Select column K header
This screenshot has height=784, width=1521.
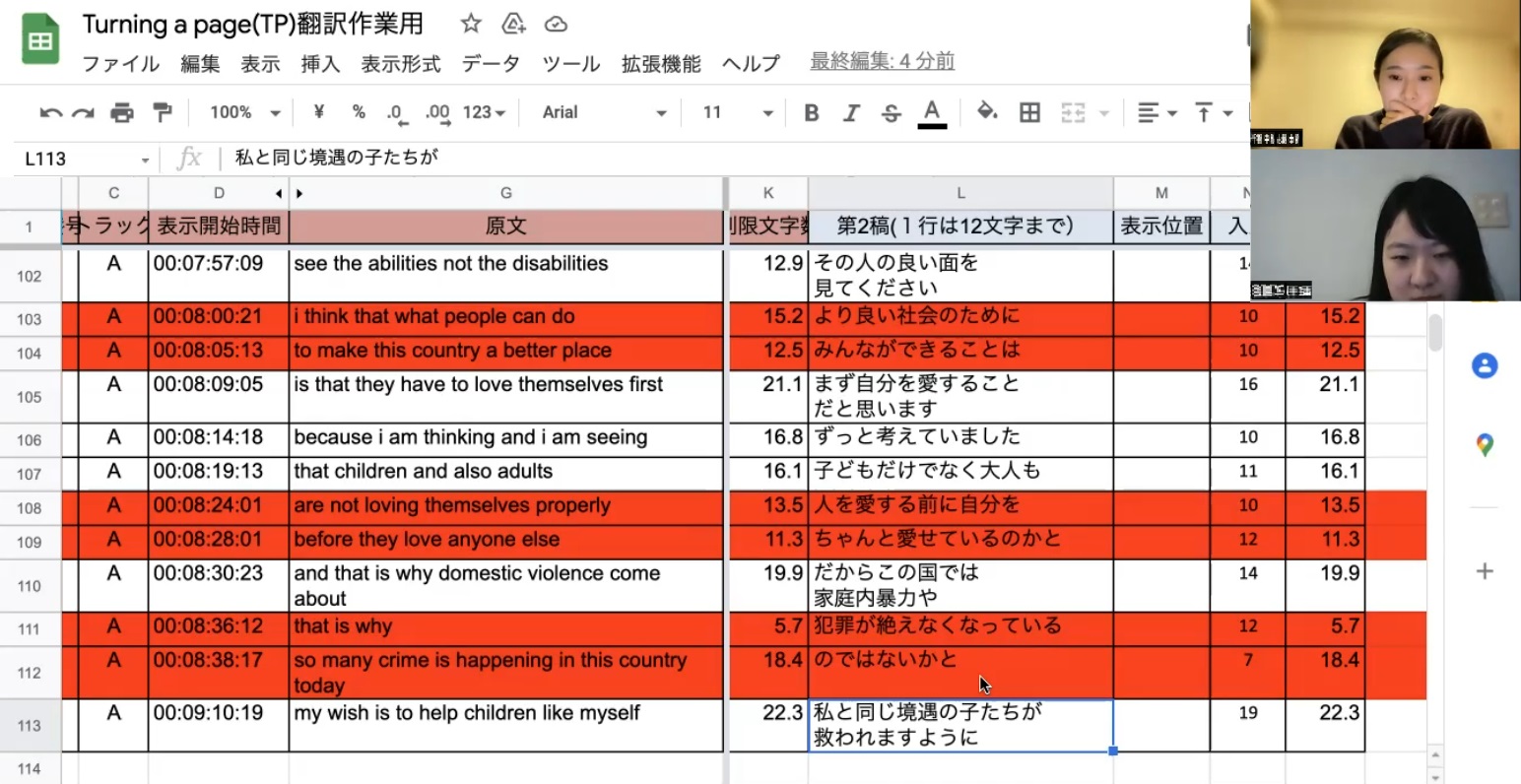pos(768,193)
